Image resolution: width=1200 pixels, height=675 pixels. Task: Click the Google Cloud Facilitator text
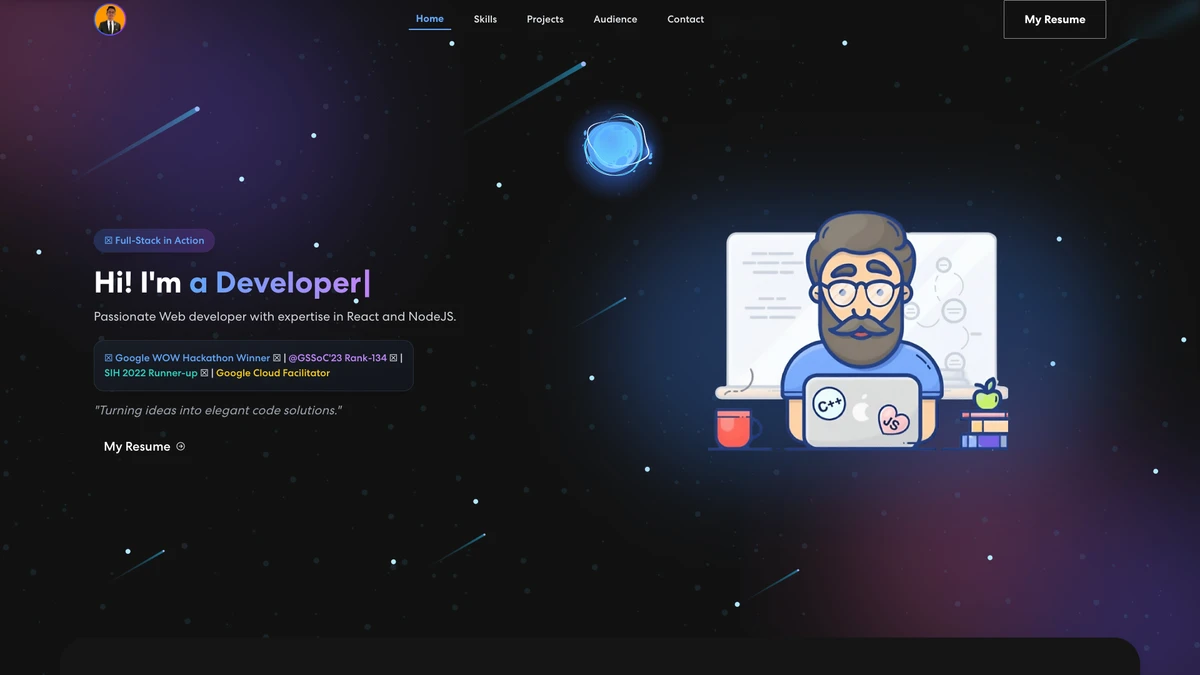[273, 373]
